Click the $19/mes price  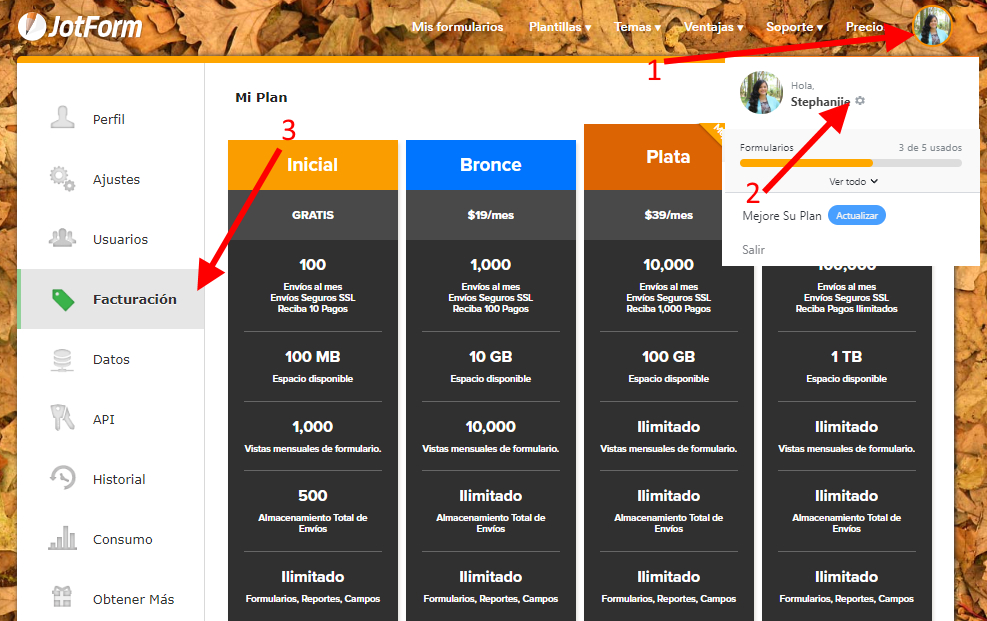491,215
